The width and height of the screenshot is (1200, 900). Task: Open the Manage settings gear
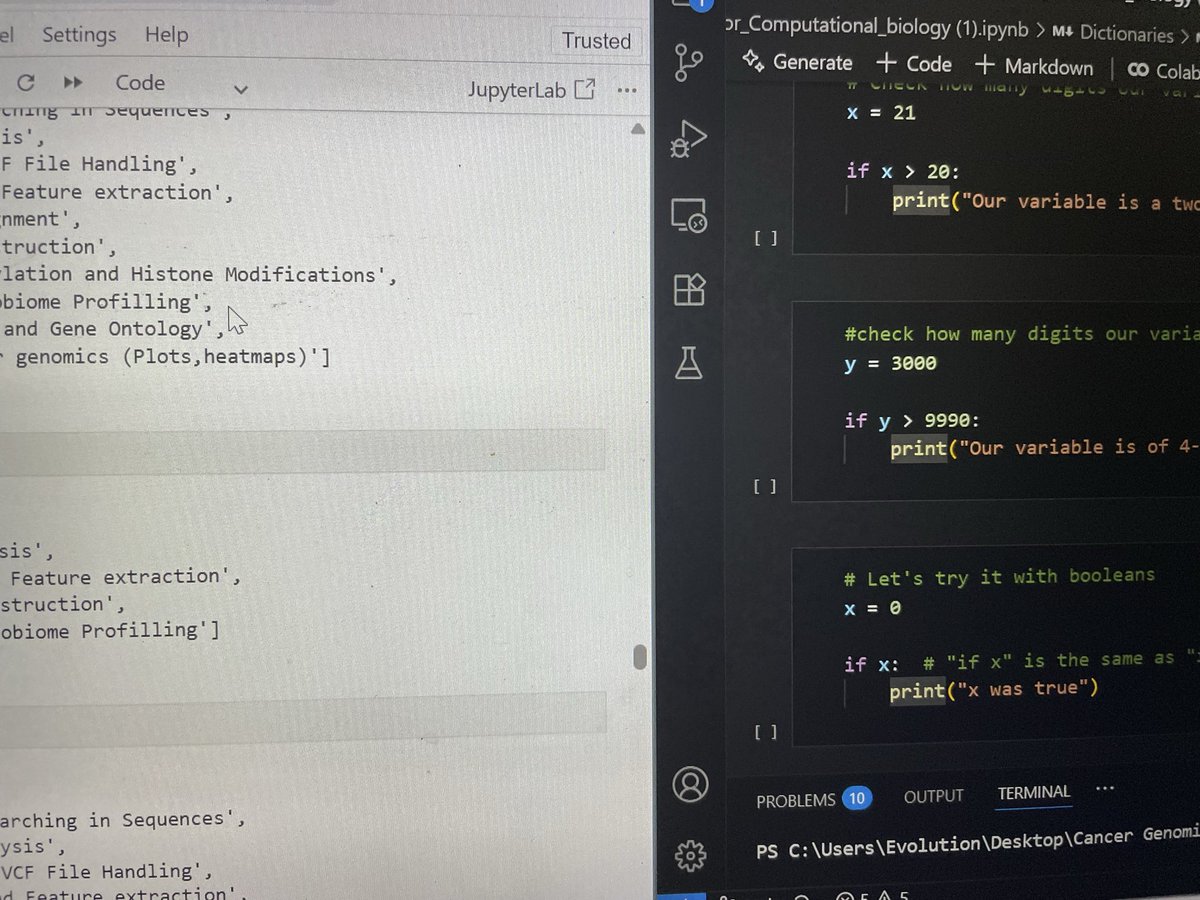click(x=690, y=856)
